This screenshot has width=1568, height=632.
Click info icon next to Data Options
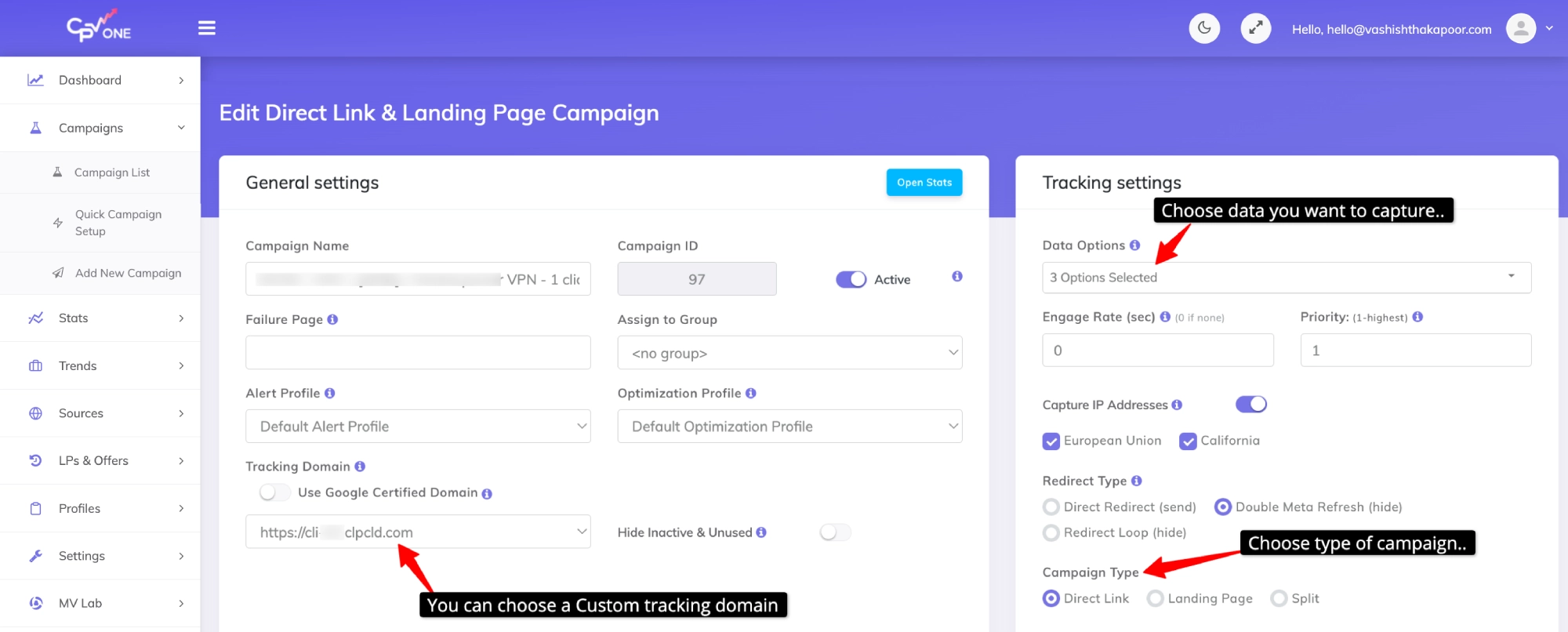pyautogui.click(x=1134, y=245)
